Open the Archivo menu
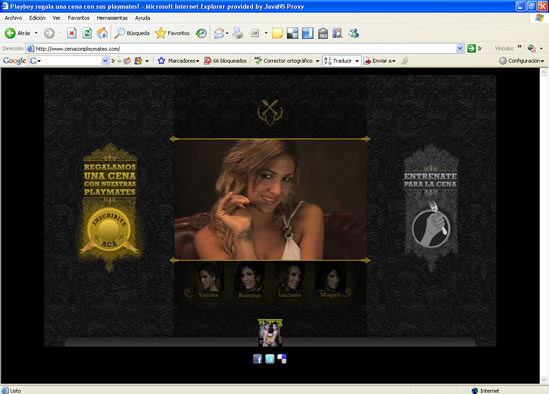The image size is (549, 394). 13,18
